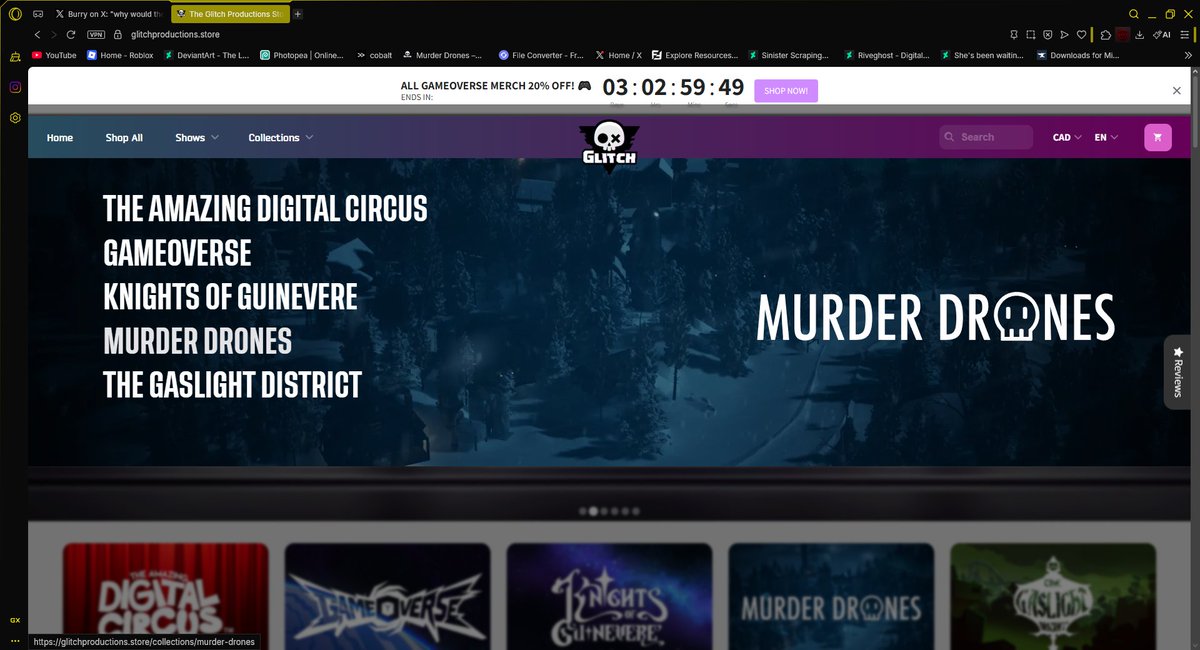Change language via EN dropdown
The image size is (1200, 650).
point(1106,137)
